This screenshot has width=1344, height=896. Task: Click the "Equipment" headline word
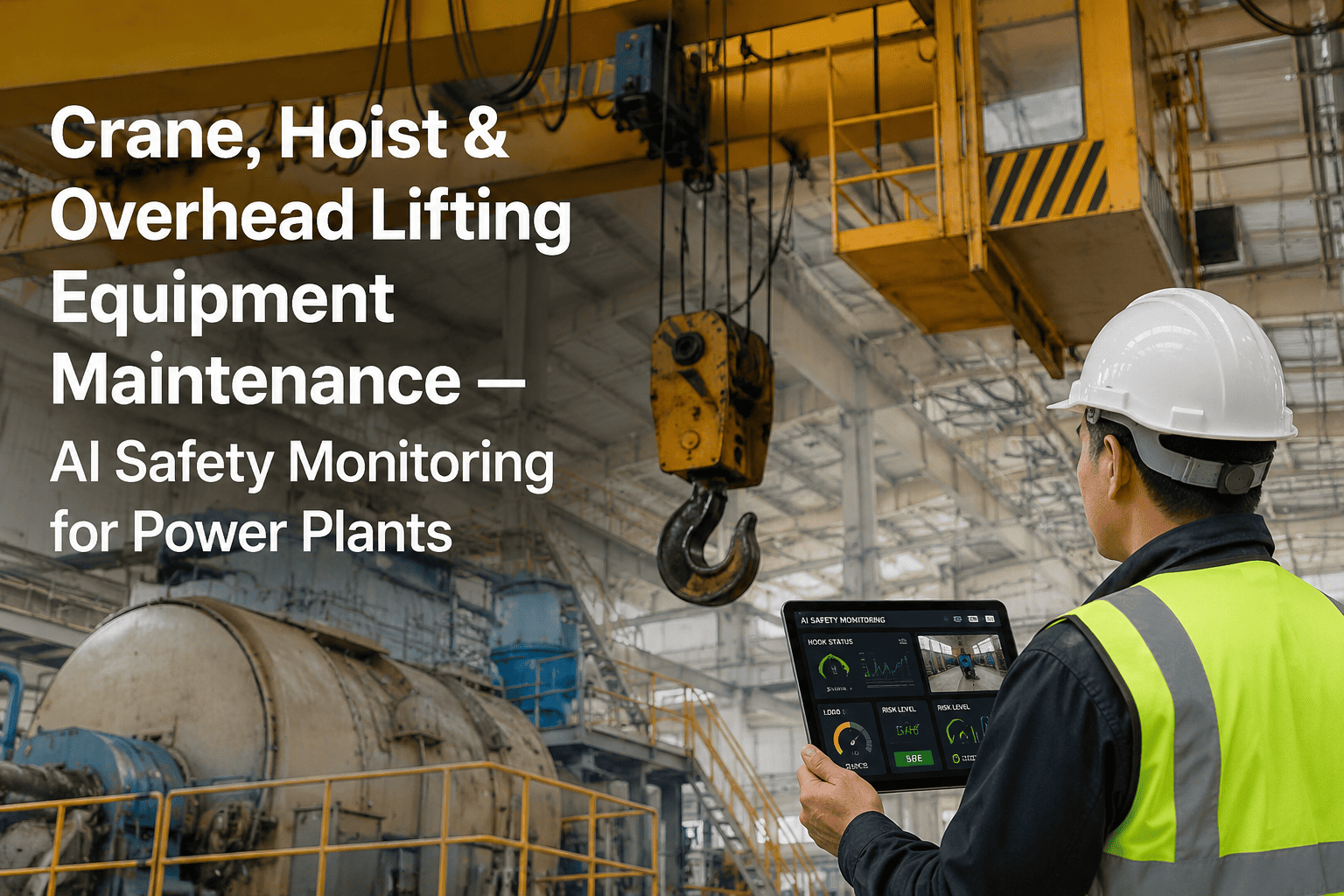coord(222,302)
